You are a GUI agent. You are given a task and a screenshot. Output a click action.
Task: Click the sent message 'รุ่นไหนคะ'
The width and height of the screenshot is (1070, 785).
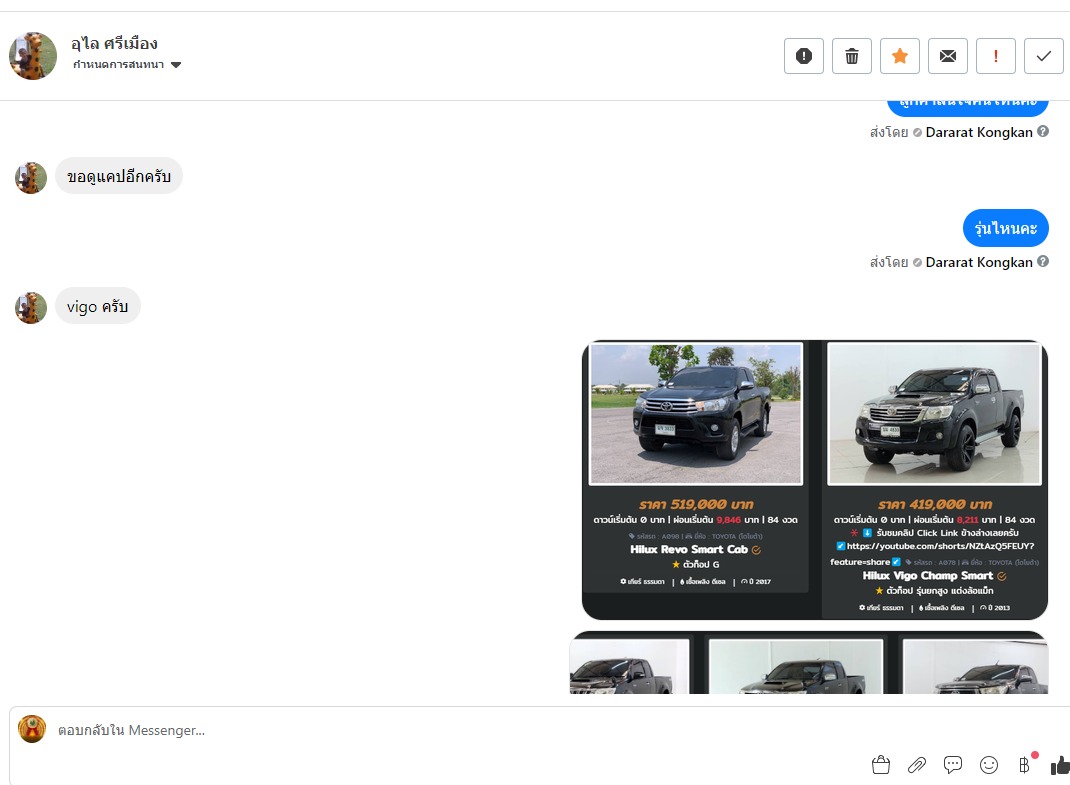point(1005,228)
